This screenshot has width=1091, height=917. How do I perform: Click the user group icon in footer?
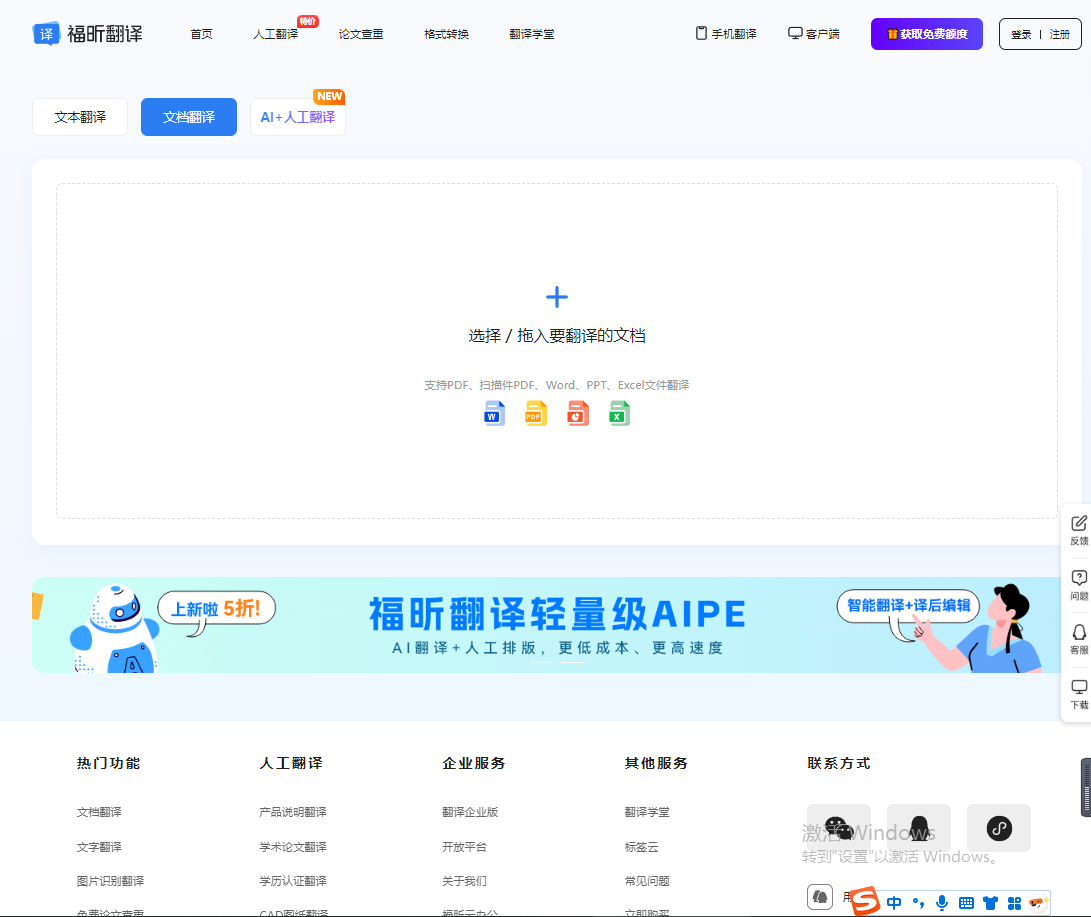(x=820, y=897)
